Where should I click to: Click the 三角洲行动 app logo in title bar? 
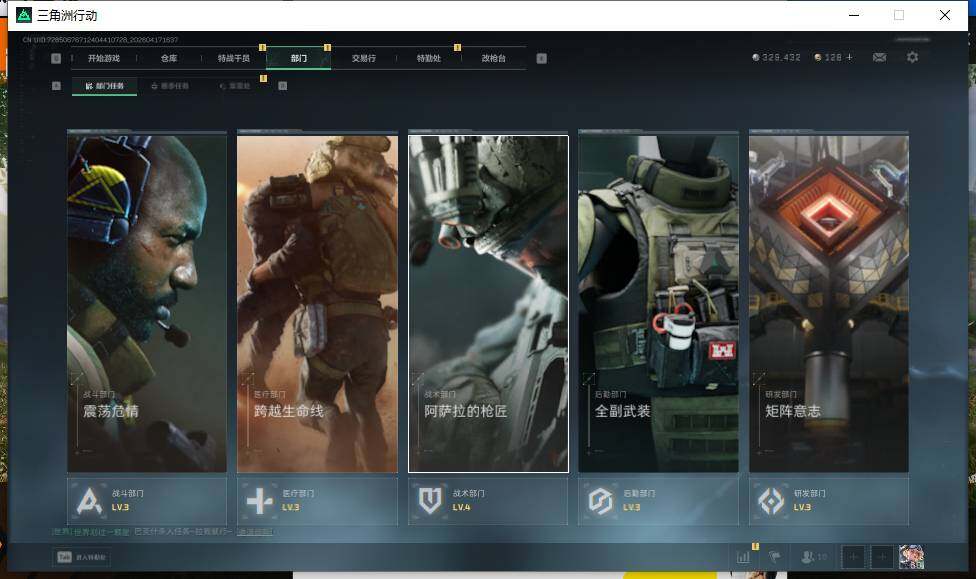click(24, 15)
